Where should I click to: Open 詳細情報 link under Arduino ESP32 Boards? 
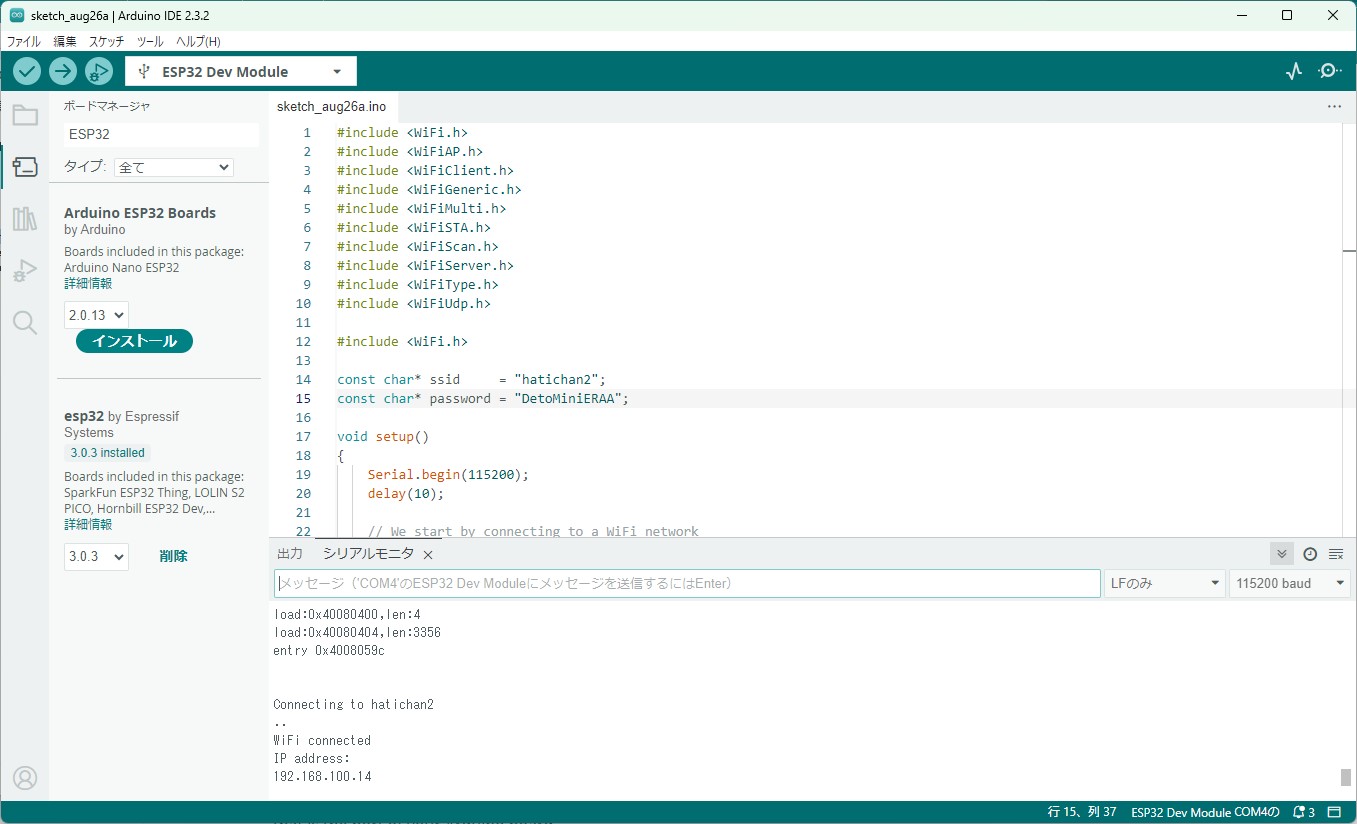88,283
